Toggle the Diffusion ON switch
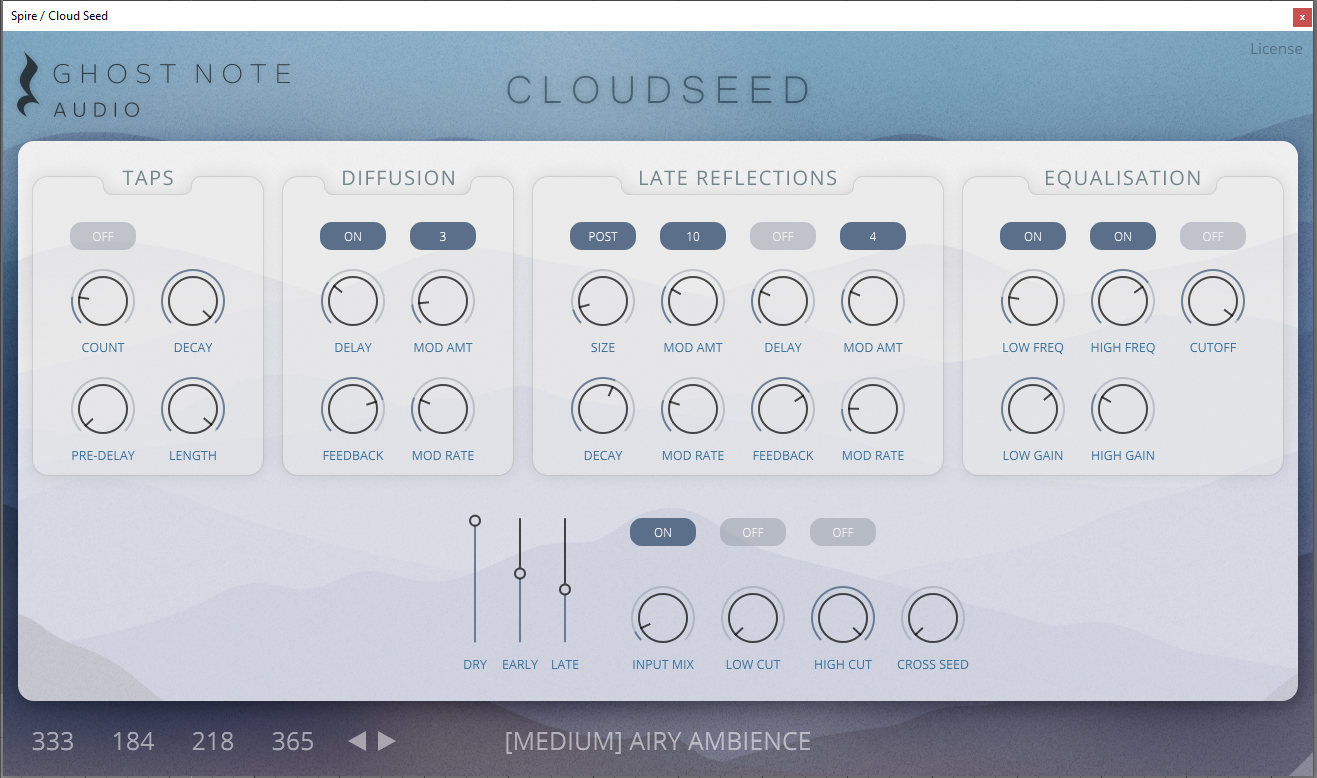 353,236
